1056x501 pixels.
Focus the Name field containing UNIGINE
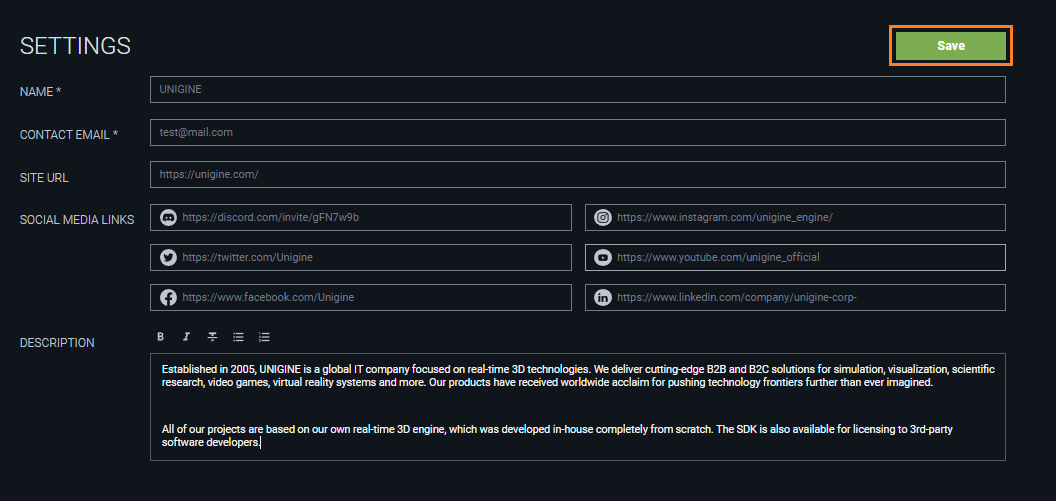click(578, 90)
